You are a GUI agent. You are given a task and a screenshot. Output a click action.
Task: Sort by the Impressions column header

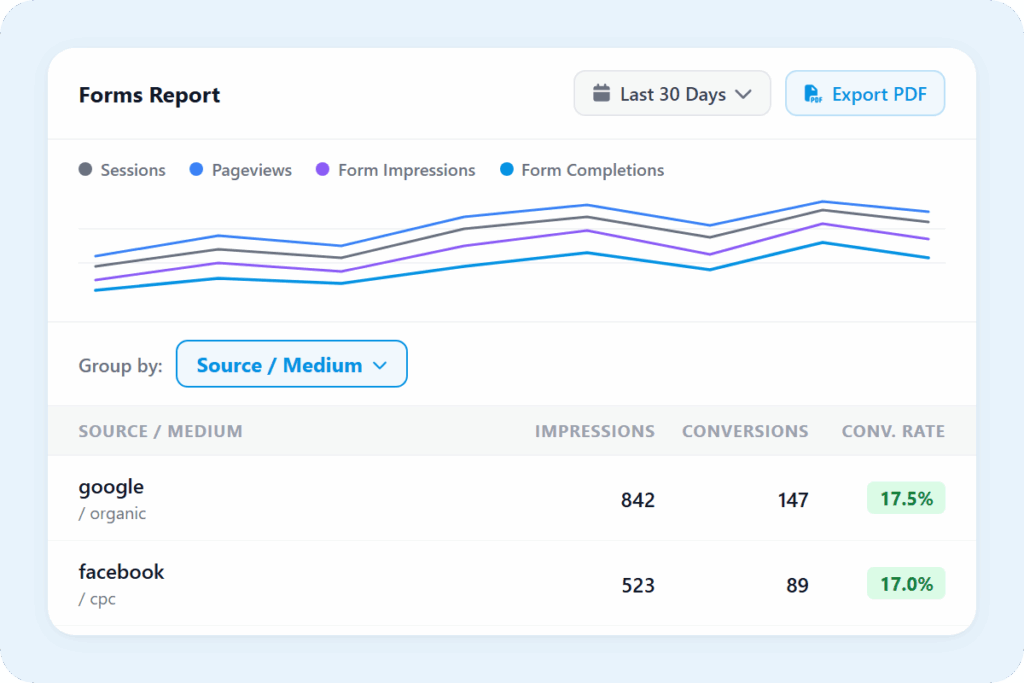(594, 431)
